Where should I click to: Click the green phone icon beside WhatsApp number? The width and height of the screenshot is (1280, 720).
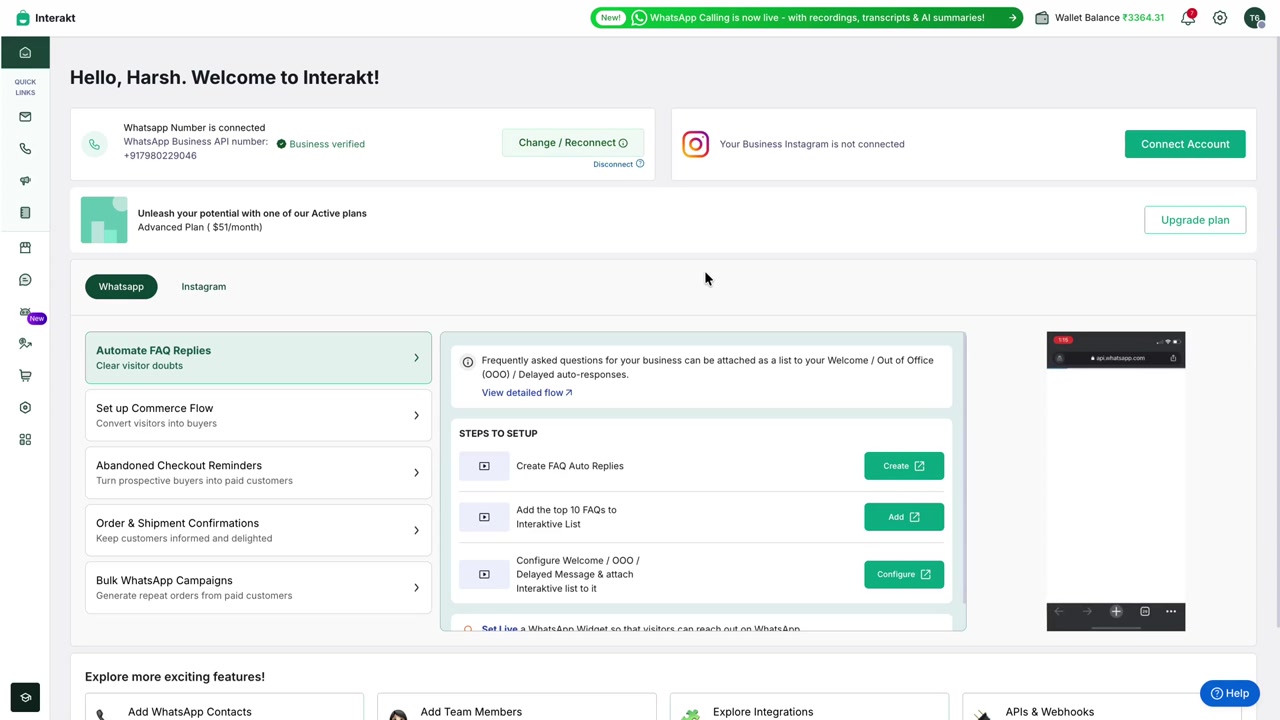94,144
